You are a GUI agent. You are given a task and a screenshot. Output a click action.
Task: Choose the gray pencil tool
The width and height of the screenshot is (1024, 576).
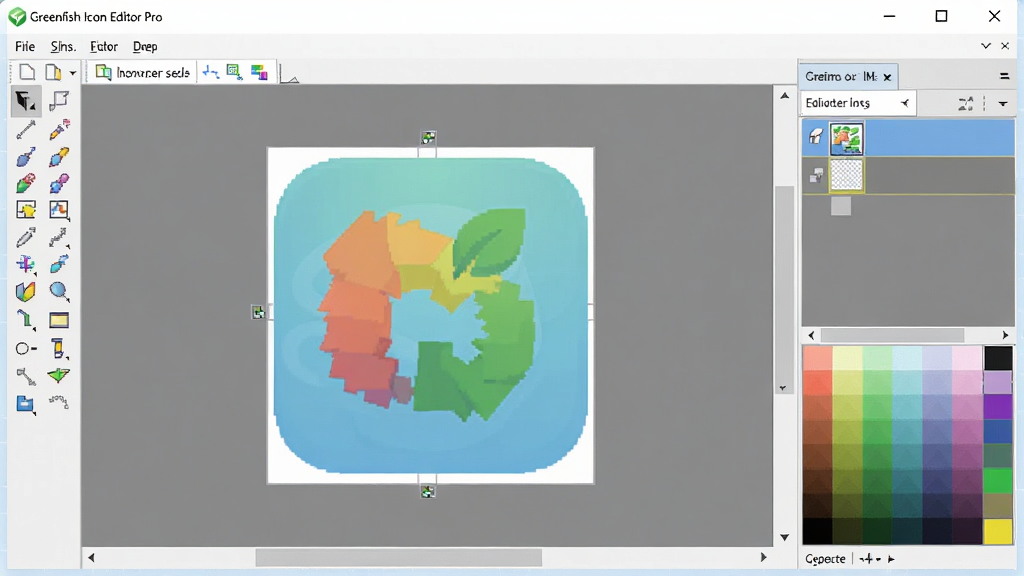point(25,237)
